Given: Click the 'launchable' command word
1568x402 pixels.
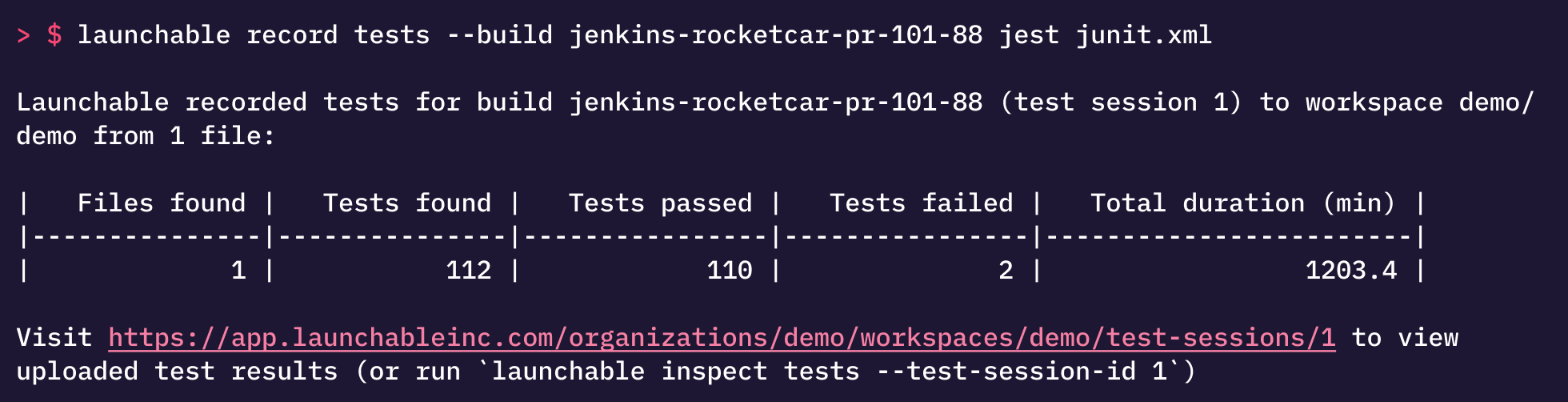Looking at the screenshot, I should 154,35.
